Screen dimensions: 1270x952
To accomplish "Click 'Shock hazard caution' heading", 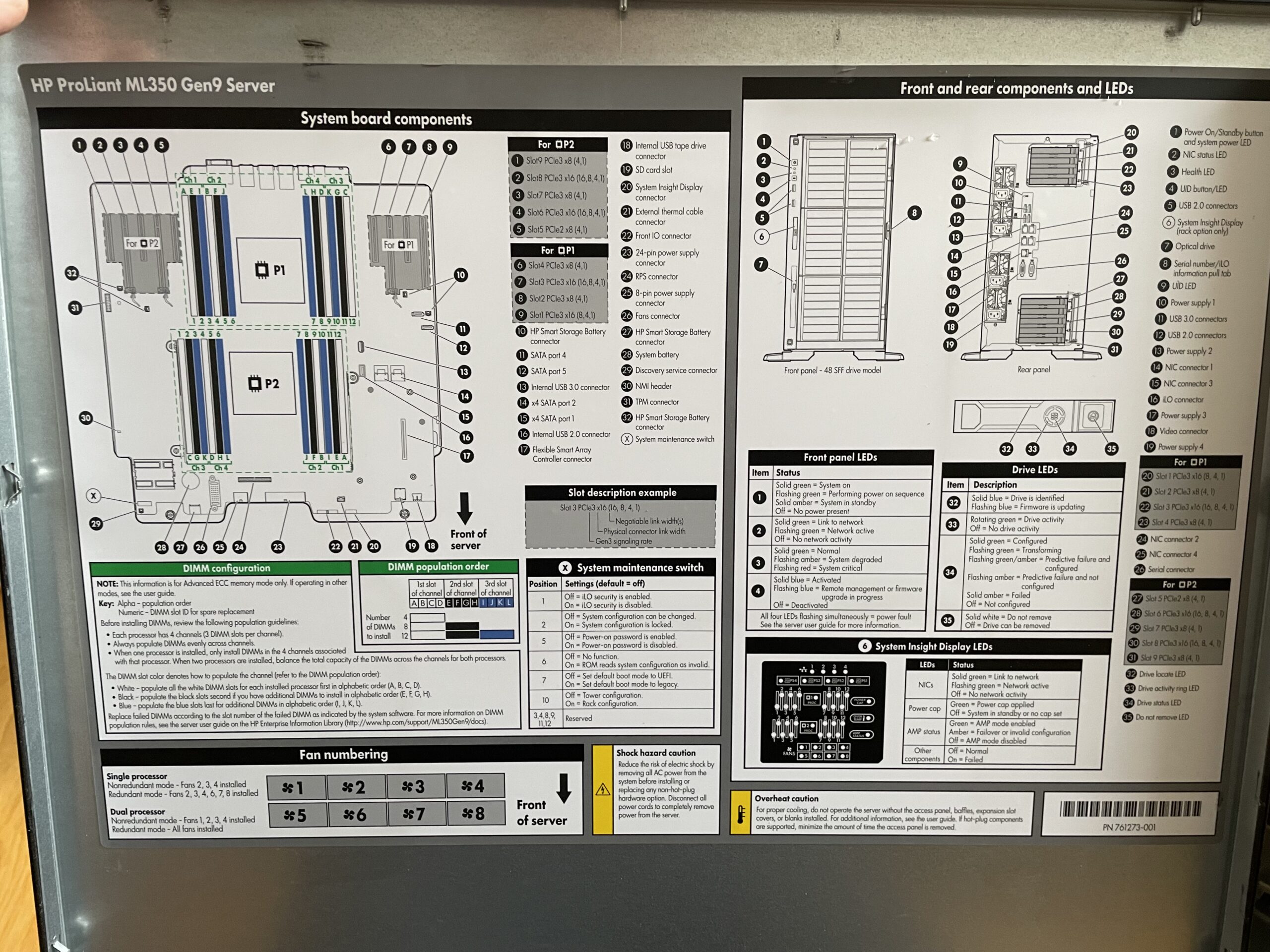I will click(x=656, y=752).
